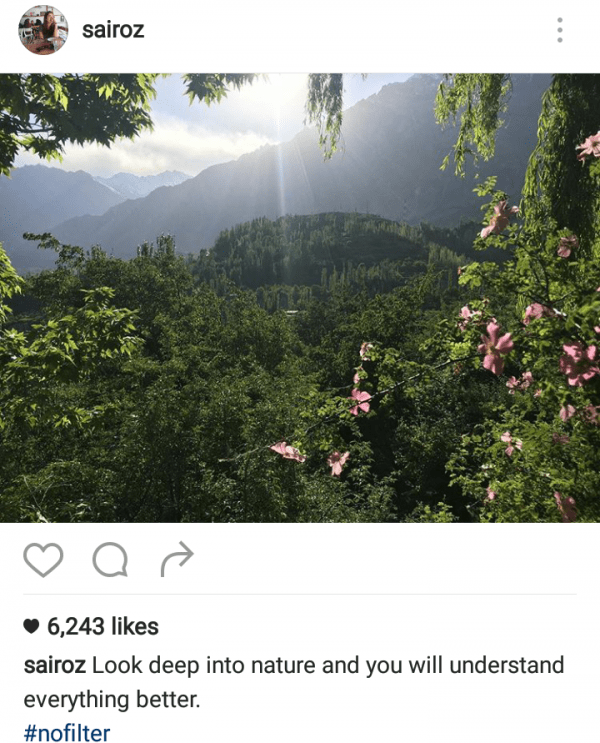Viewport: 600px width, 743px height.
Task: Click the caption words "everything better."
Action: click(x=112, y=699)
